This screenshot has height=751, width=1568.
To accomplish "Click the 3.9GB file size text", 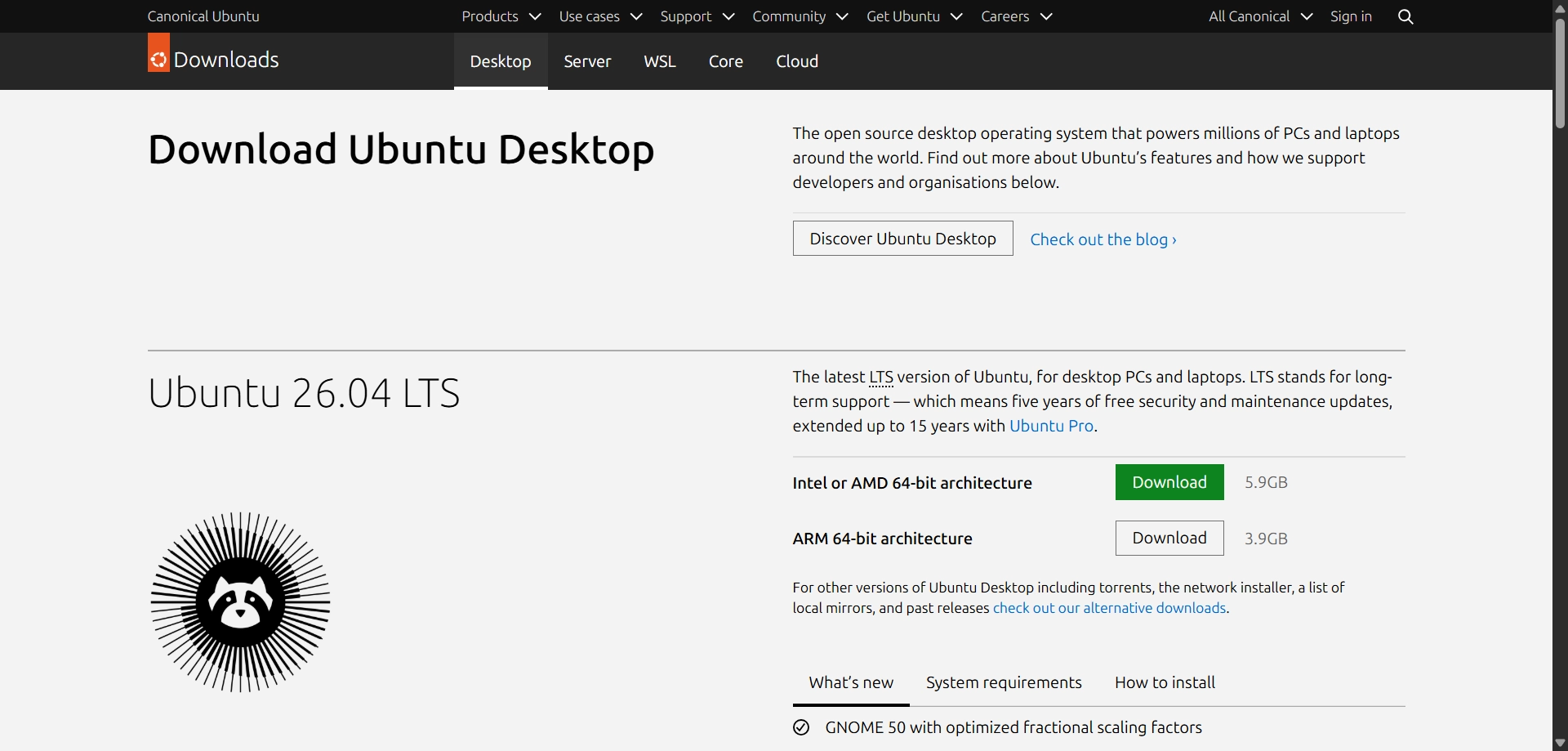I will coord(1266,539).
